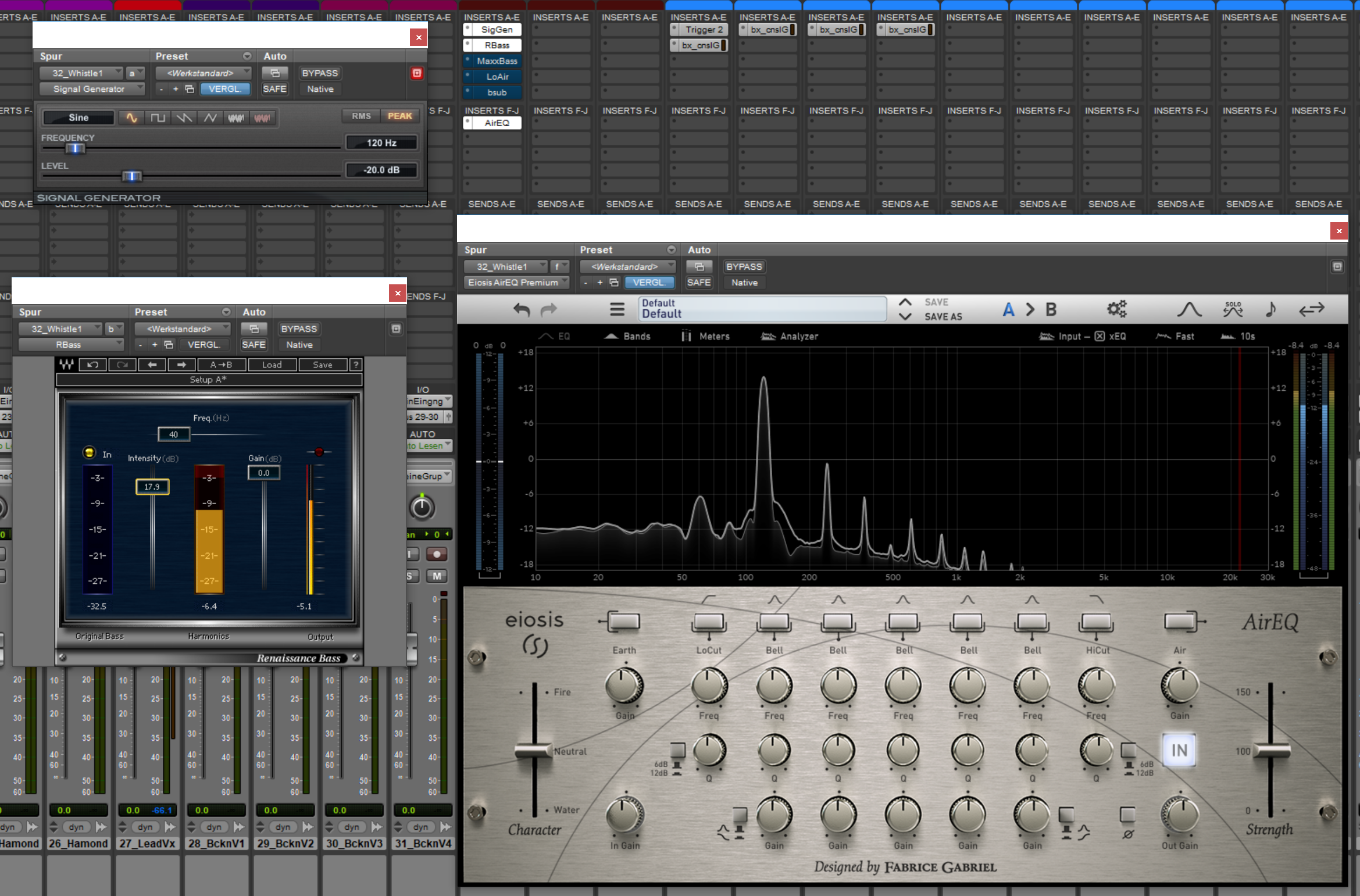
Task: Open the Analyzer view tab
Action: coord(790,336)
